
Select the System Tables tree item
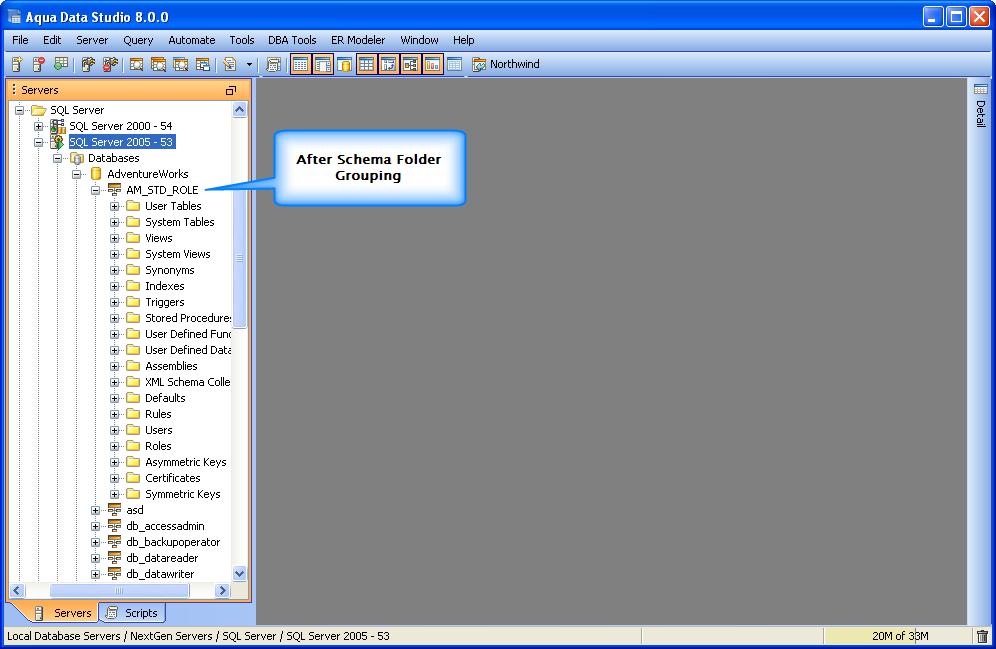click(x=180, y=222)
